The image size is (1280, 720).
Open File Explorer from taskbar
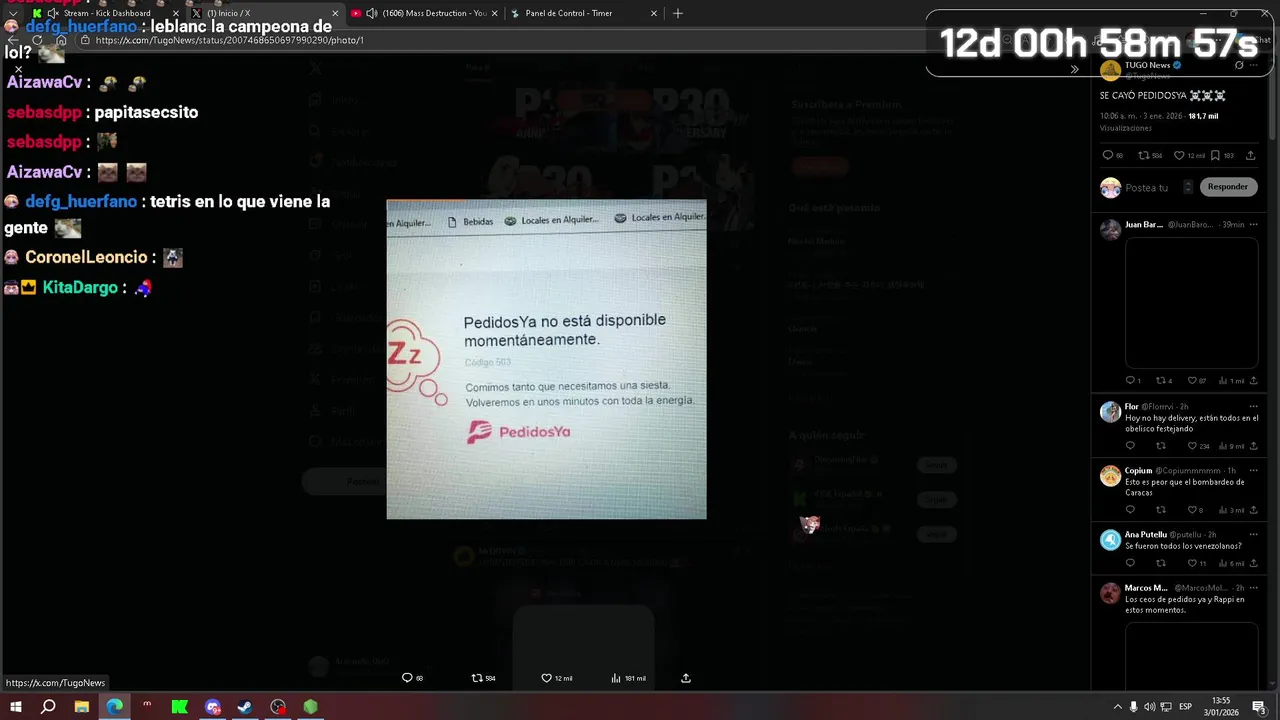[x=82, y=707]
